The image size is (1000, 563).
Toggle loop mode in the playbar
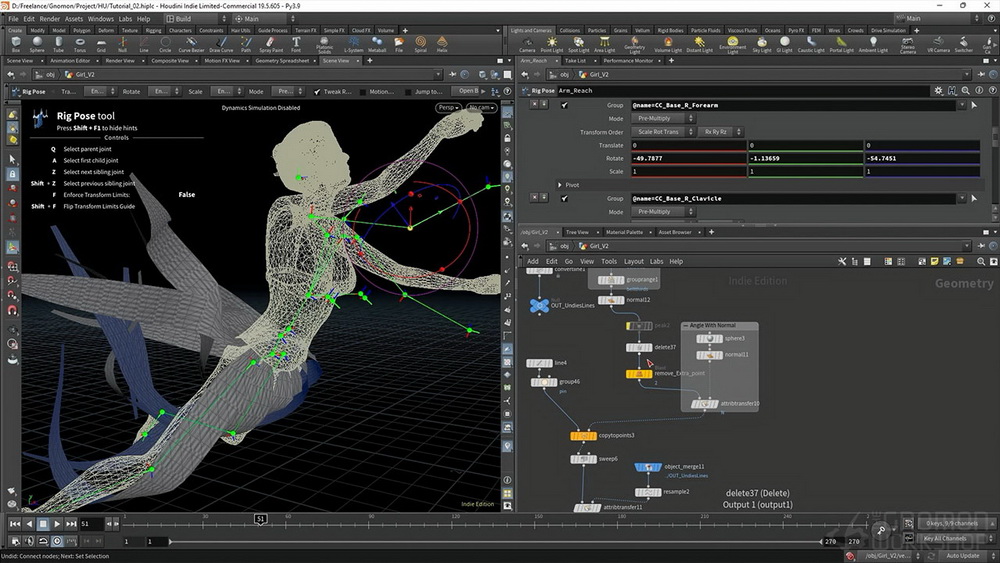click(43, 541)
